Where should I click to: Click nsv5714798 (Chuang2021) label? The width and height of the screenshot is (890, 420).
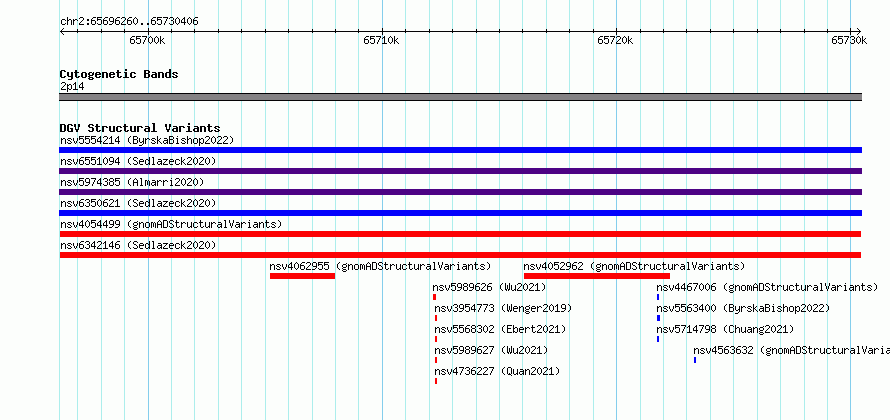pyautogui.click(x=725, y=329)
